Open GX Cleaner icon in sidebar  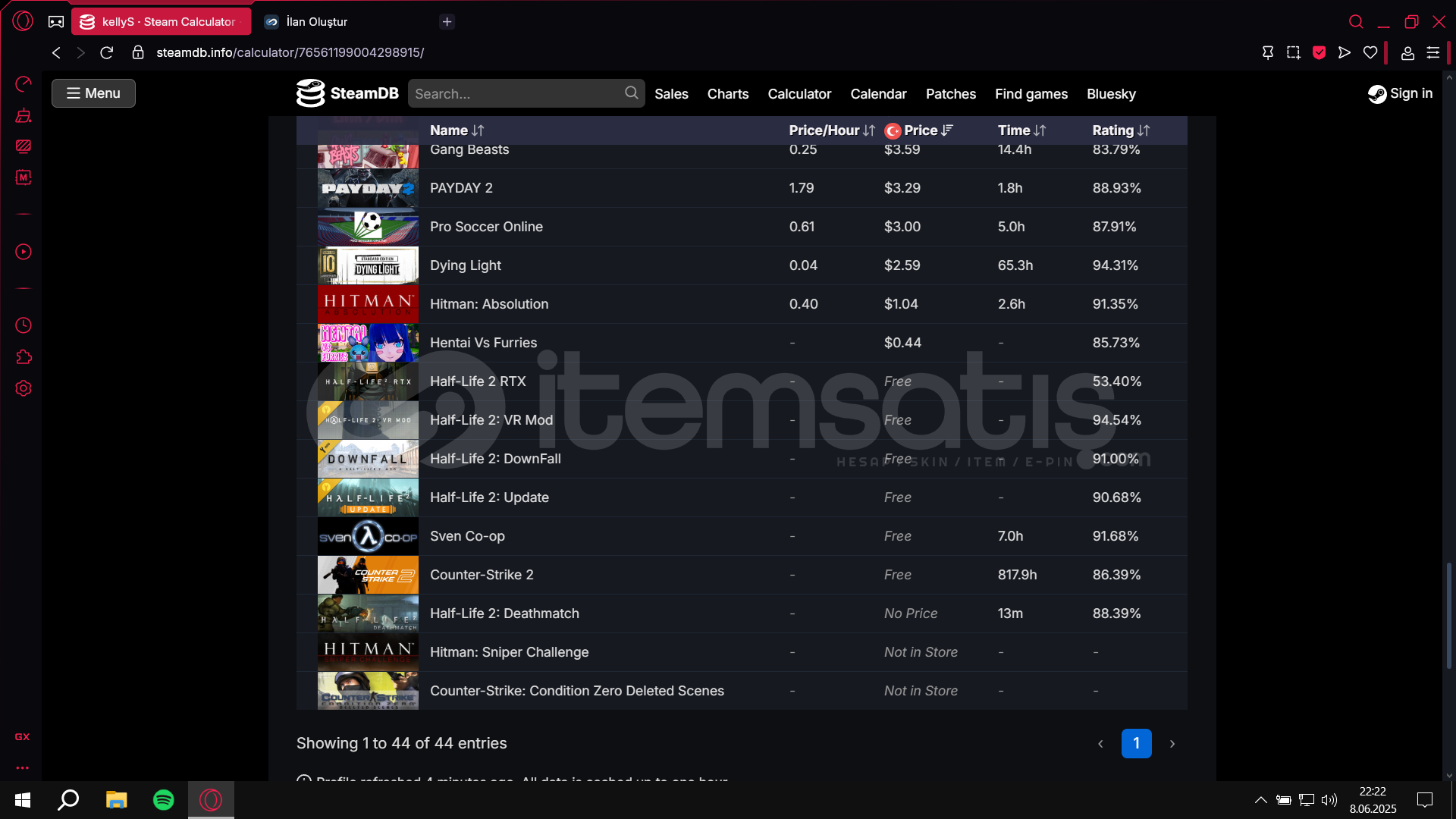point(24,115)
